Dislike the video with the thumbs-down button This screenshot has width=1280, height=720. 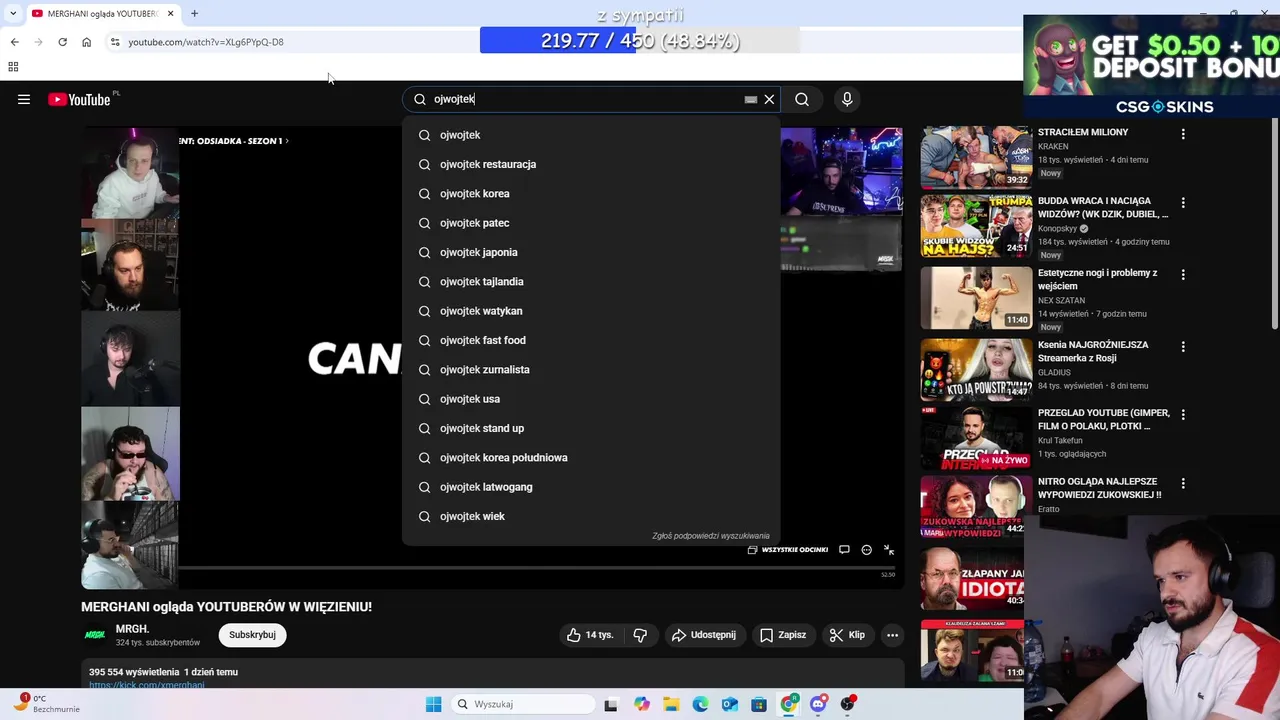(640, 635)
